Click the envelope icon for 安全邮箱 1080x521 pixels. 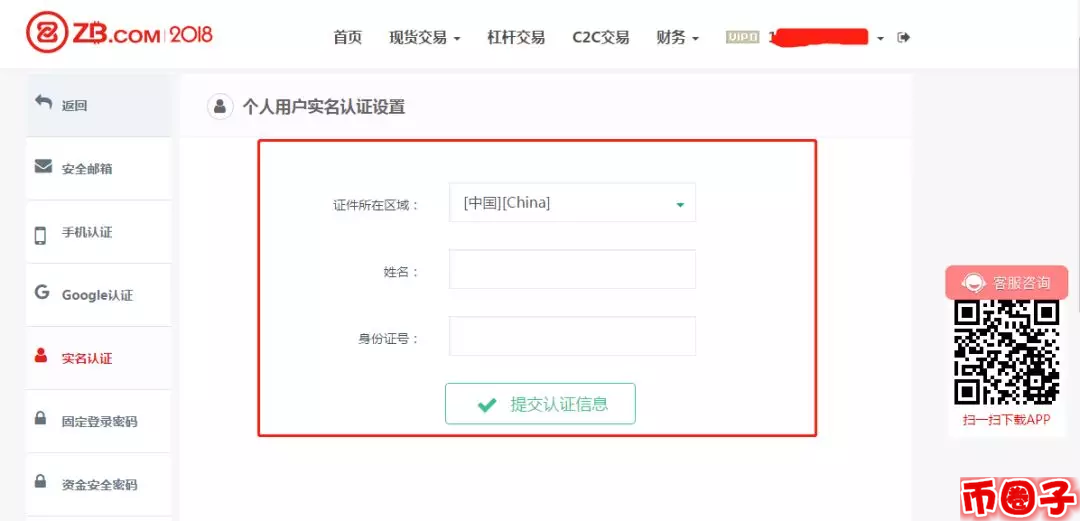pyautogui.click(x=43, y=167)
